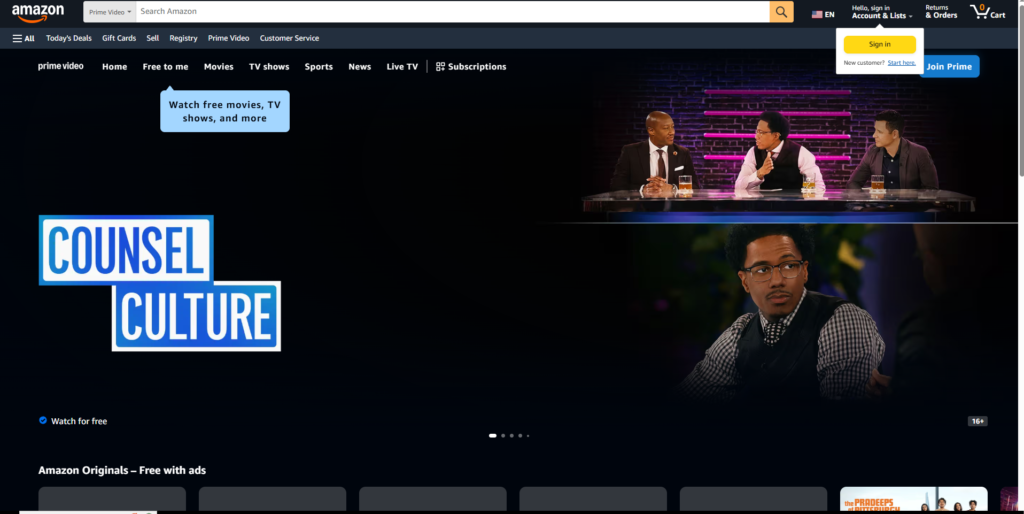Click Amazon Originals – Free with ads heading
1024x514 pixels.
click(122, 470)
